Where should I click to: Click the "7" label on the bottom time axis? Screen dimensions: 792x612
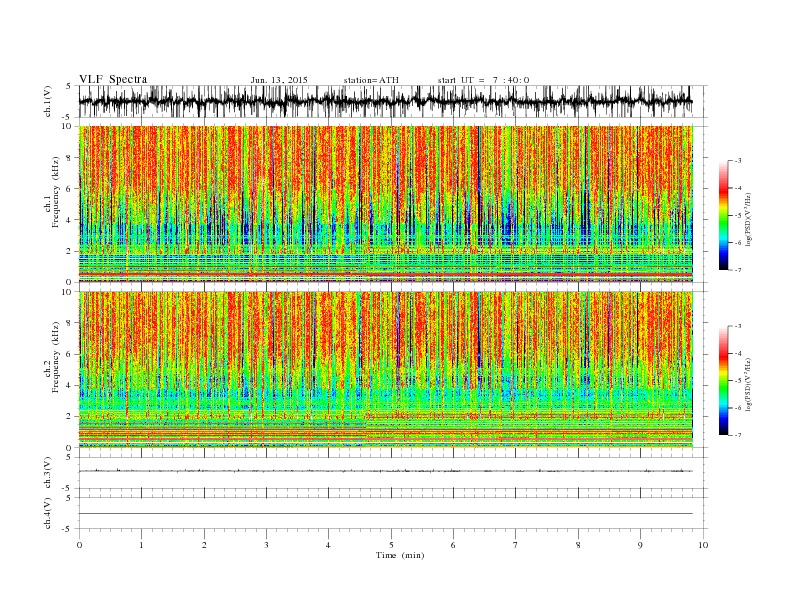pos(516,545)
